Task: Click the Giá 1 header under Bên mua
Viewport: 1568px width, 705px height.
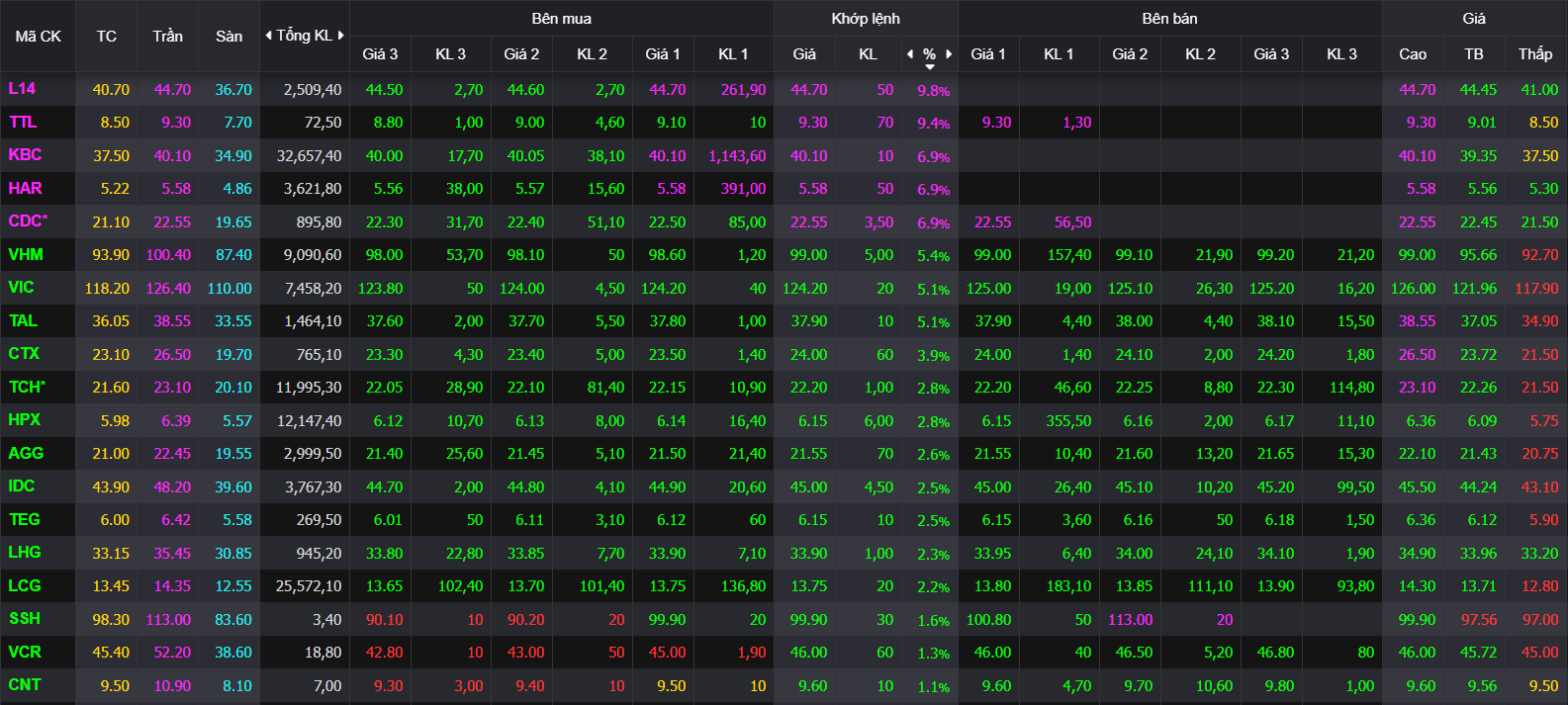Action: pos(663,54)
